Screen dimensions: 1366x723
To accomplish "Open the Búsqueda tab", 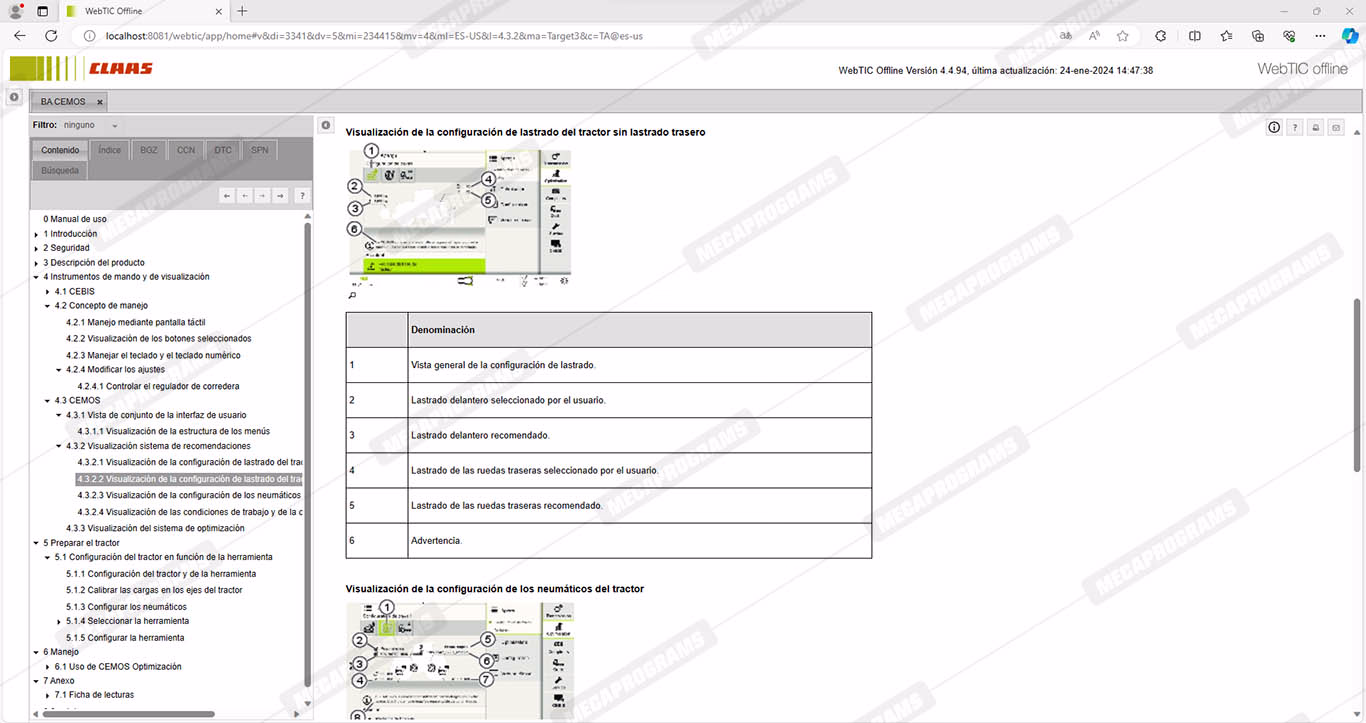I will [x=60, y=171].
